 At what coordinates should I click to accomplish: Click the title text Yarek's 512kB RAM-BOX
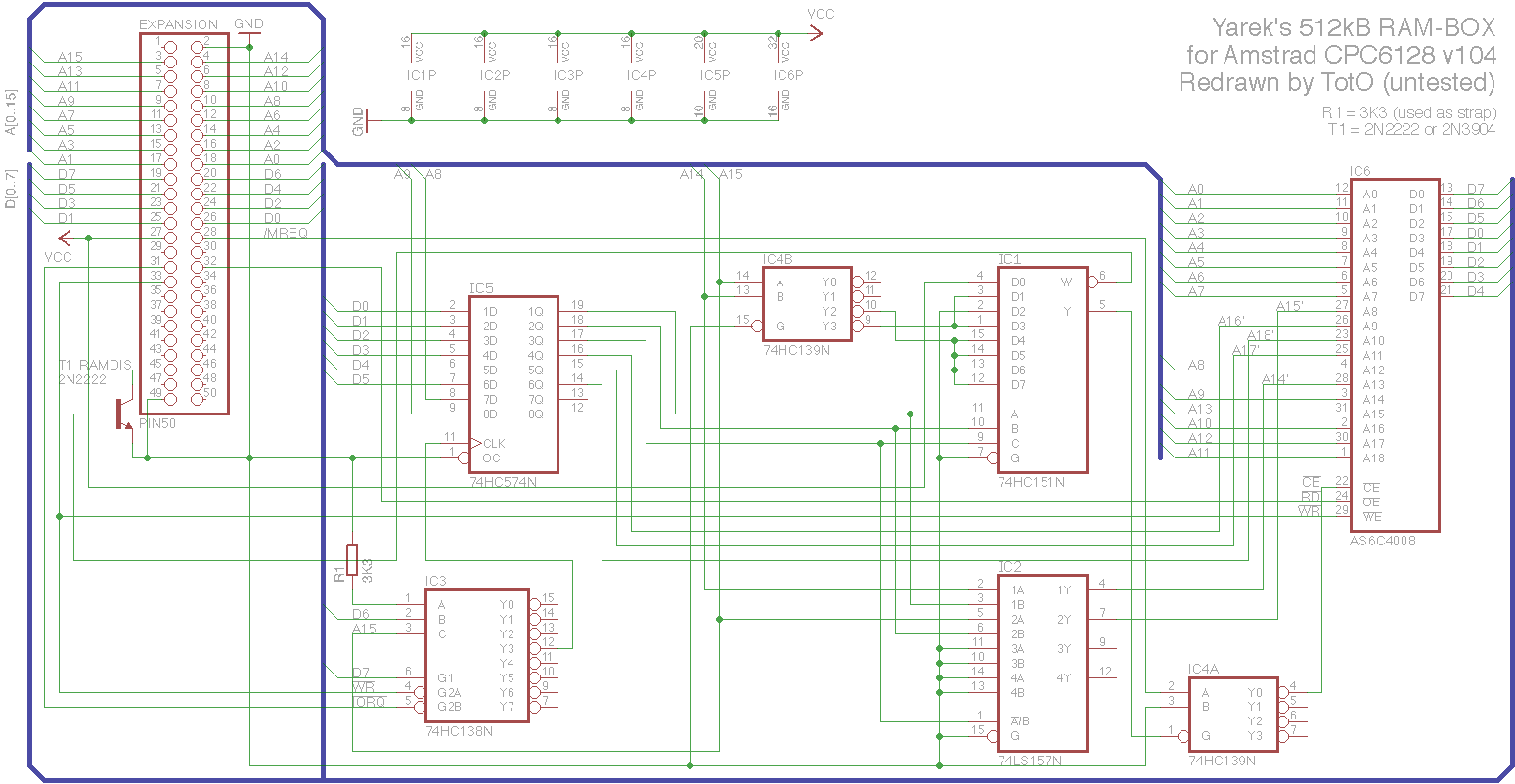[x=1354, y=27]
